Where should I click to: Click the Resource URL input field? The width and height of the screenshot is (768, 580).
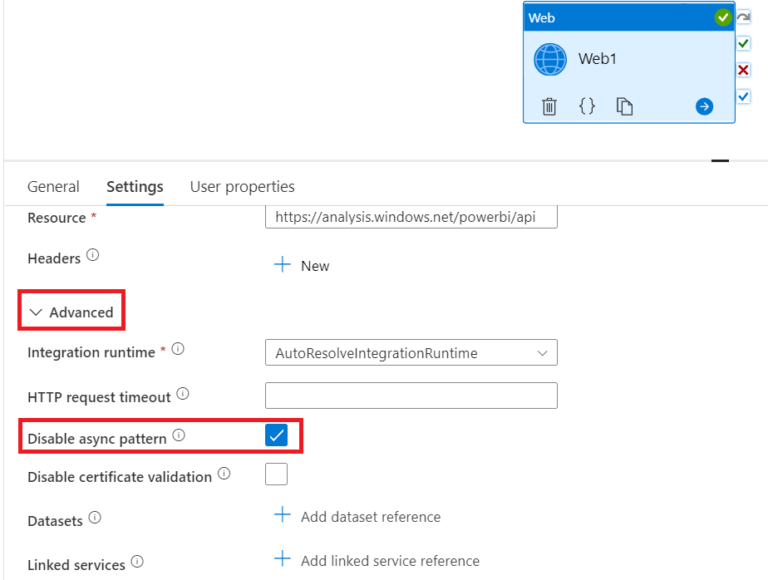click(411, 216)
